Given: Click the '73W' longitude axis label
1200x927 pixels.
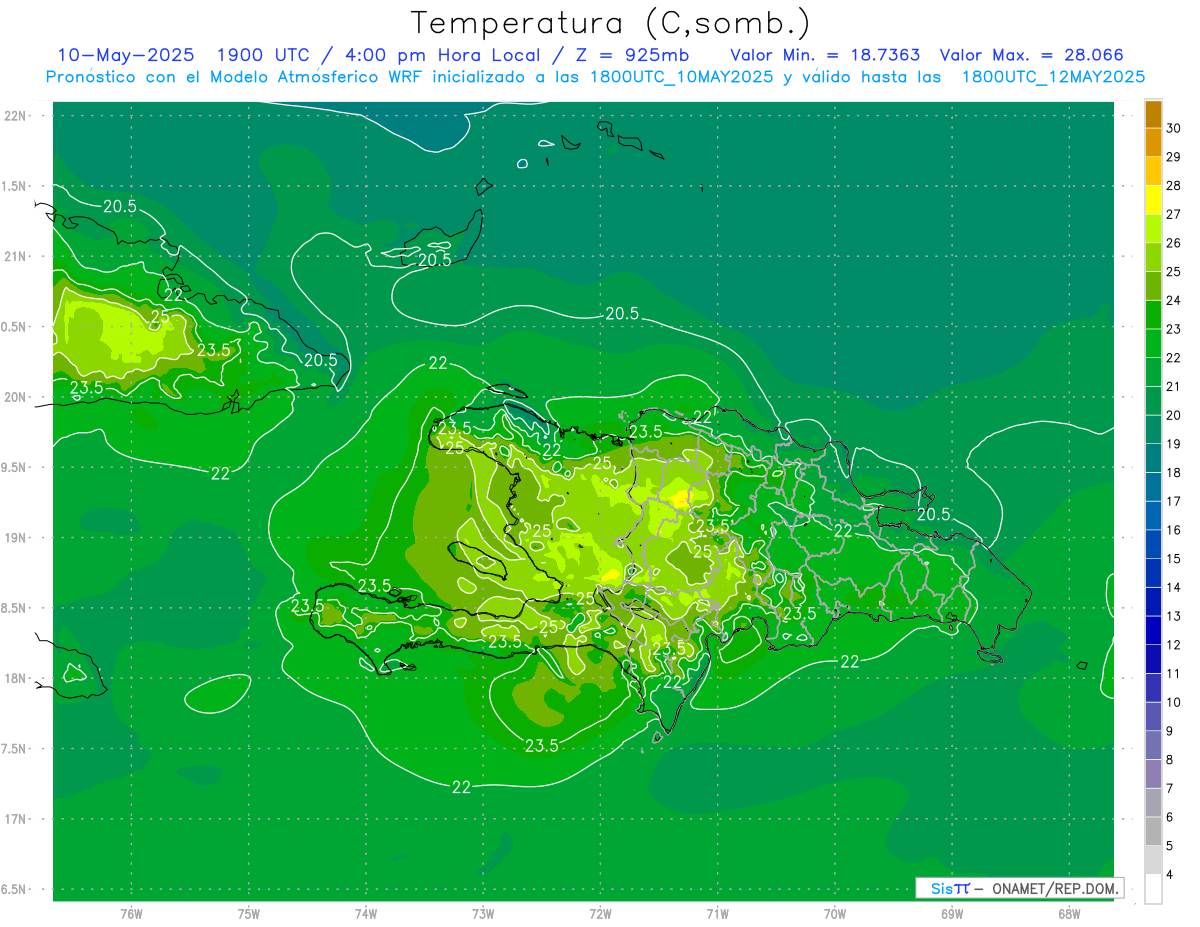Looking at the screenshot, I should (x=483, y=914).
